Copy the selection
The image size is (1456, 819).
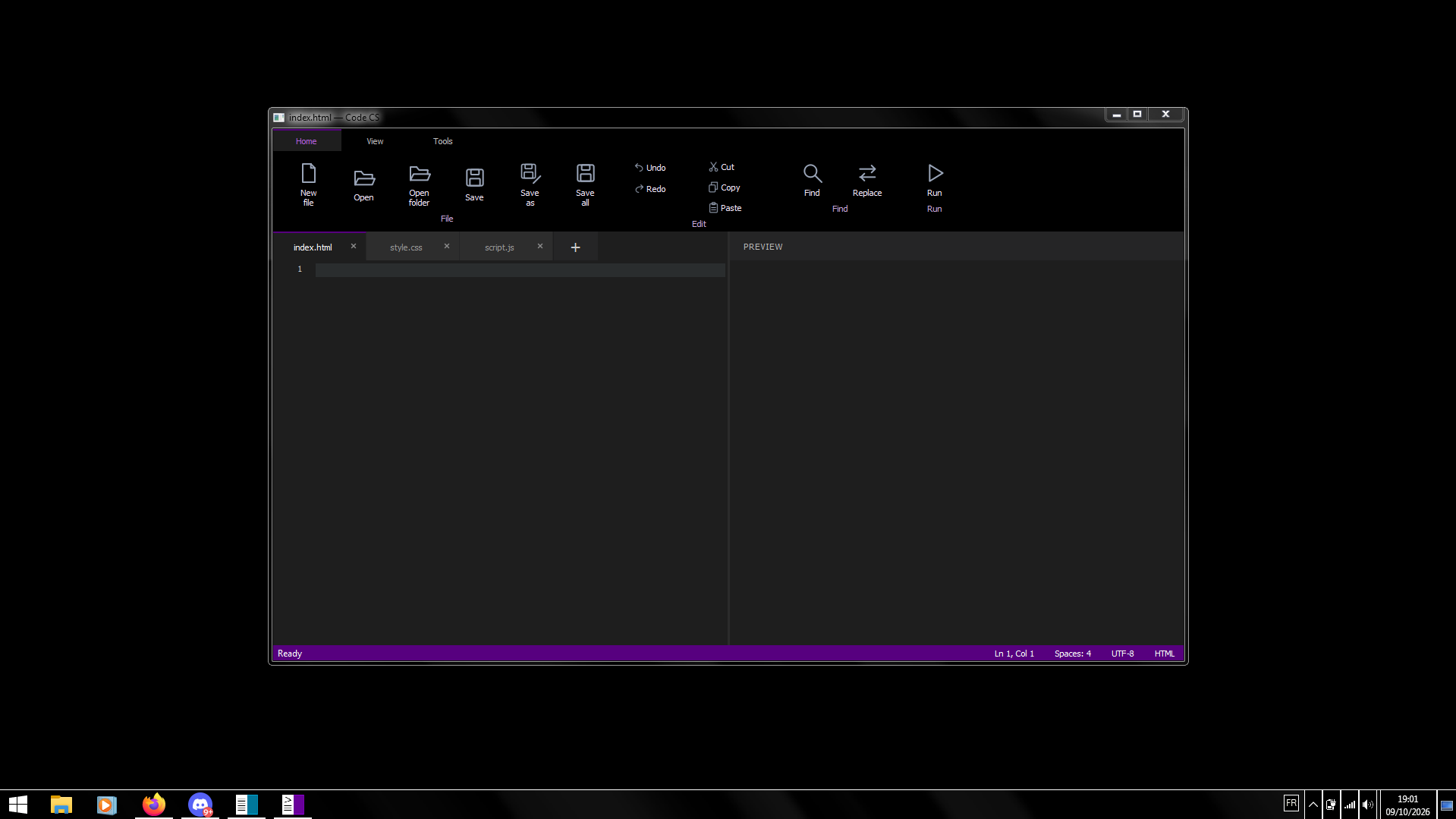pyautogui.click(x=725, y=187)
